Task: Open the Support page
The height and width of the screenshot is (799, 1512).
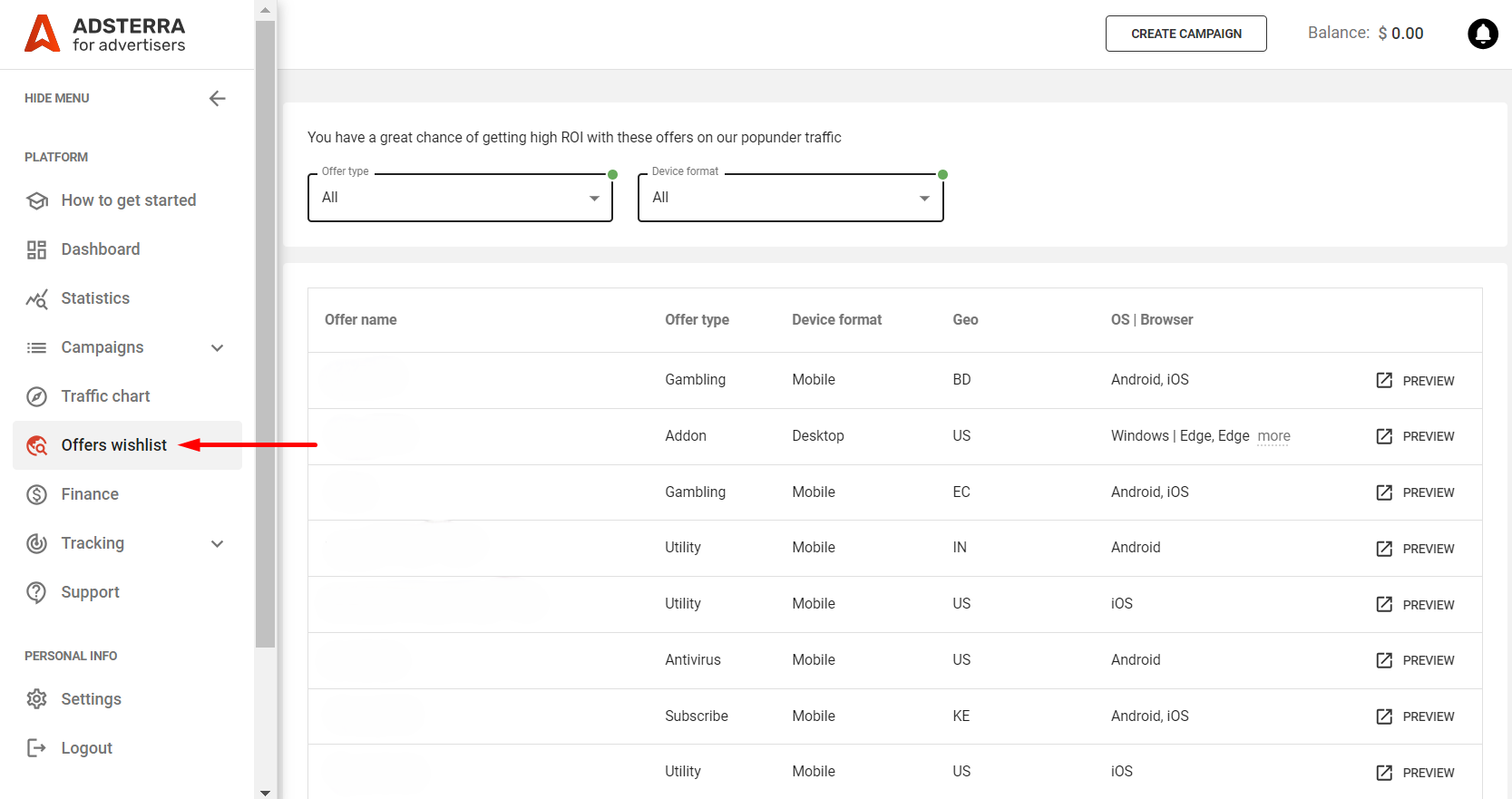Action: point(127,592)
